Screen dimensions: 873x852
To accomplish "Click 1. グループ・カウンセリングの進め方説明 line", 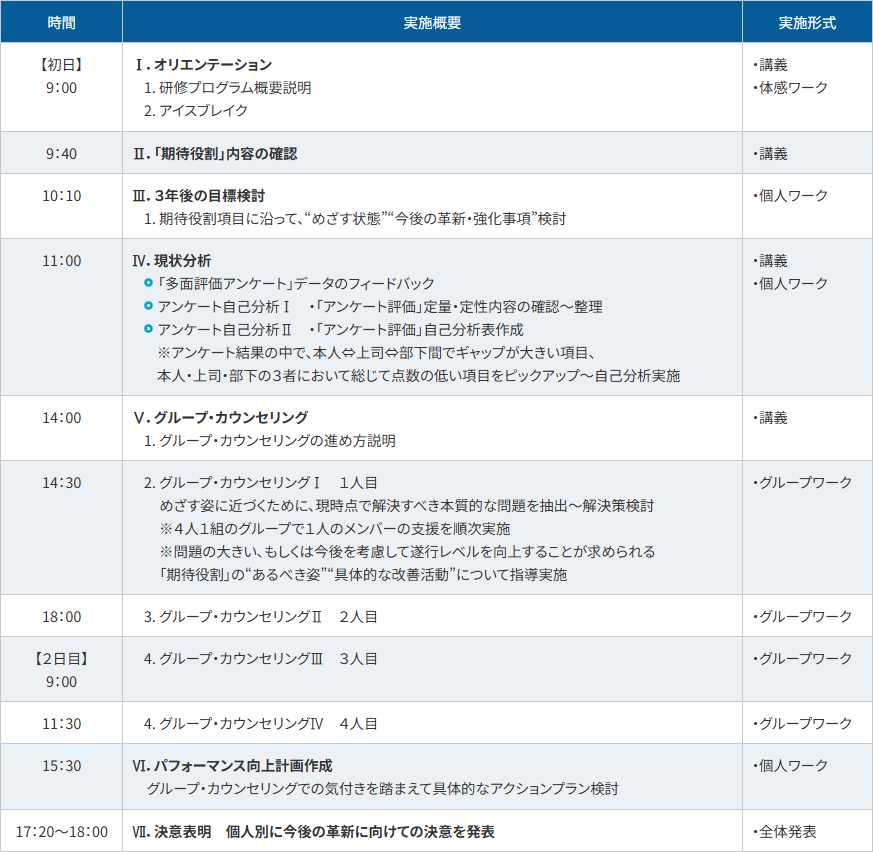I will 269,441.
